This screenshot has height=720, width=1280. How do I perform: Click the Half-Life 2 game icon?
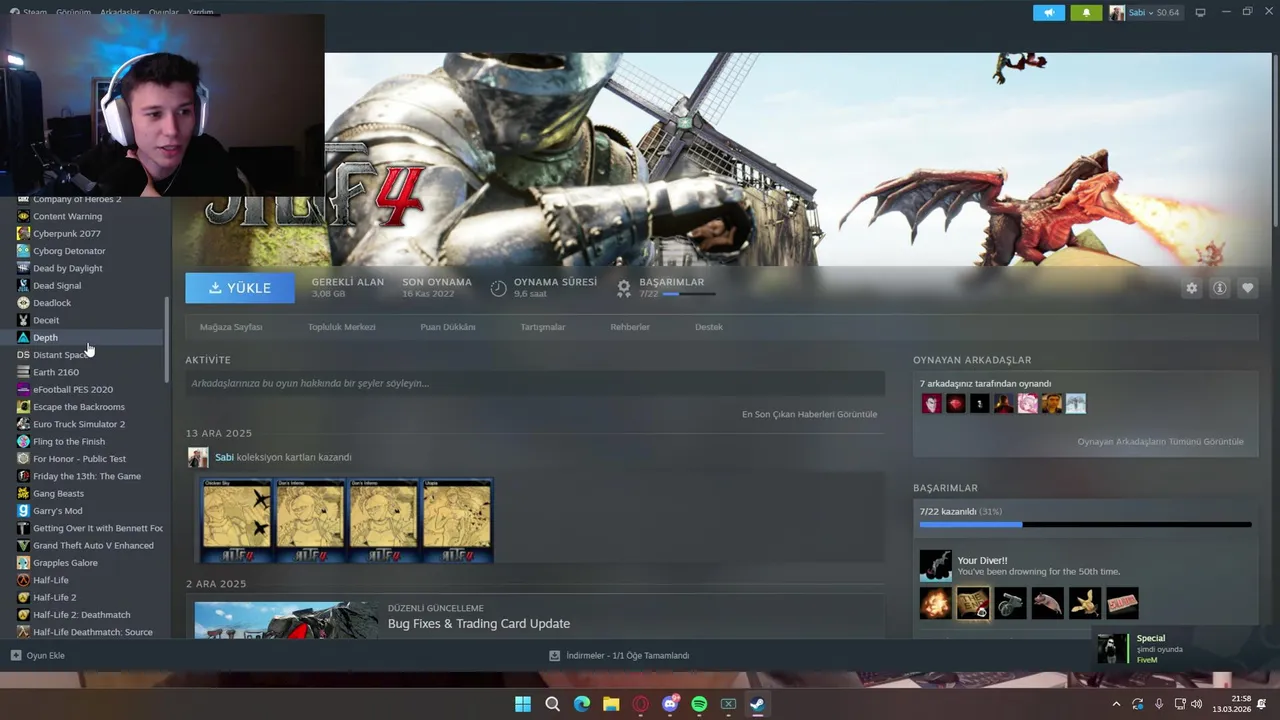coord(23,597)
